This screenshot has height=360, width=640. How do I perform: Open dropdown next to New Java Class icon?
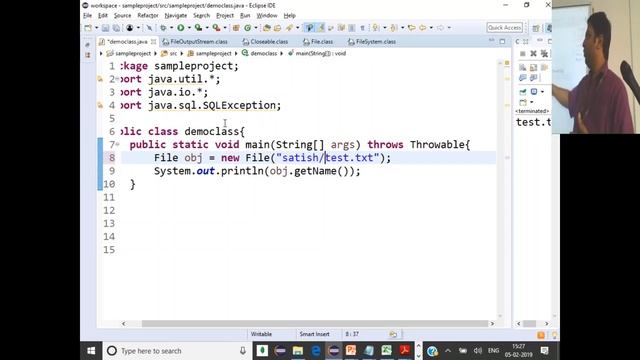click(x=256, y=28)
